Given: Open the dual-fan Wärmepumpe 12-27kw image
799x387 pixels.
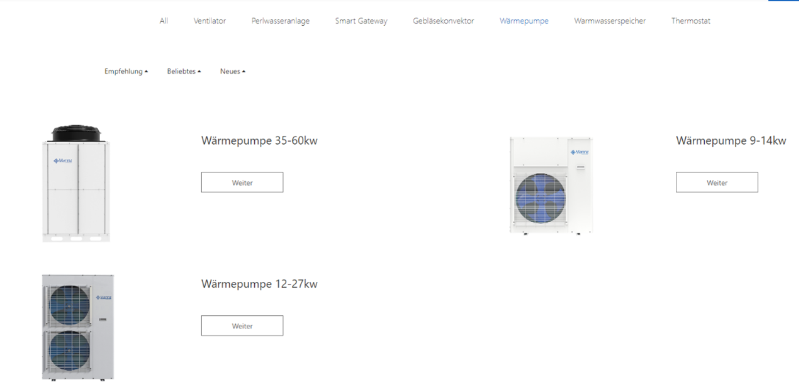Looking at the screenshot, I should (x=77, y=327).
